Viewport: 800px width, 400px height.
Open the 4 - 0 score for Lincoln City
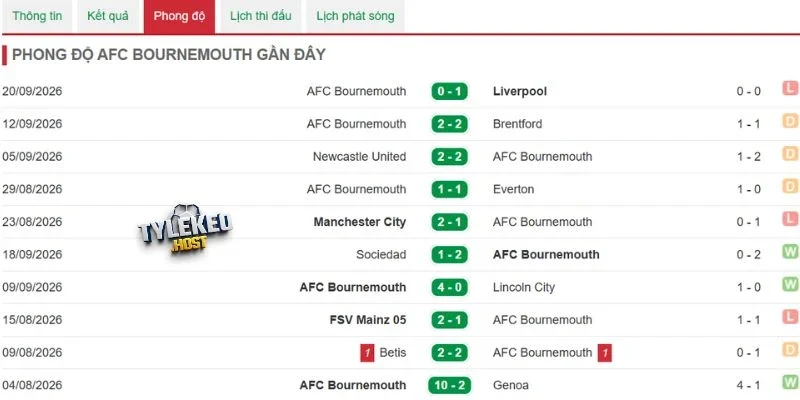tap(449, 287)
